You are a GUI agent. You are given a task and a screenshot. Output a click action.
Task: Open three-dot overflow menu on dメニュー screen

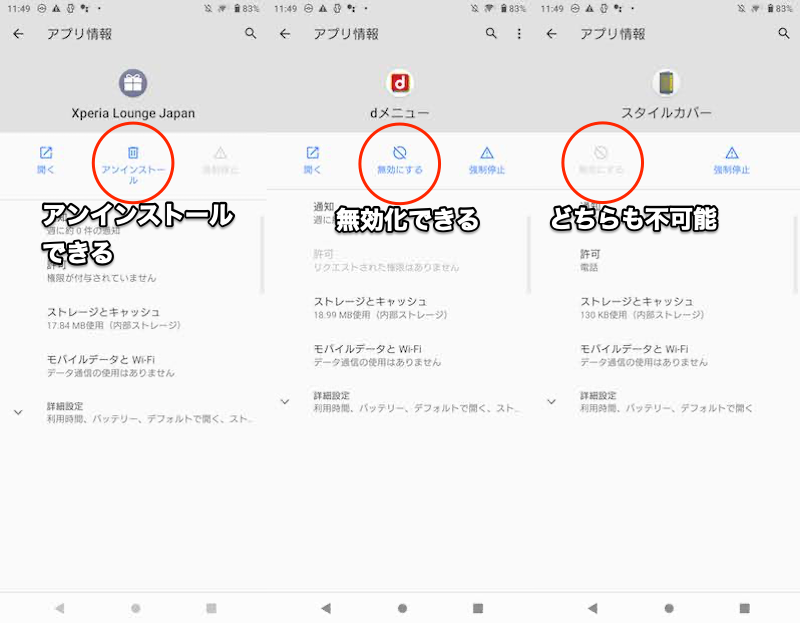[x=519, y=34]
